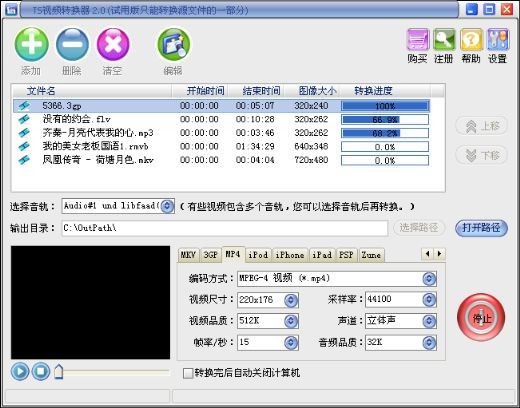Expand the 编码方式 MPEG-4 codec dropdown

point(429,279)
